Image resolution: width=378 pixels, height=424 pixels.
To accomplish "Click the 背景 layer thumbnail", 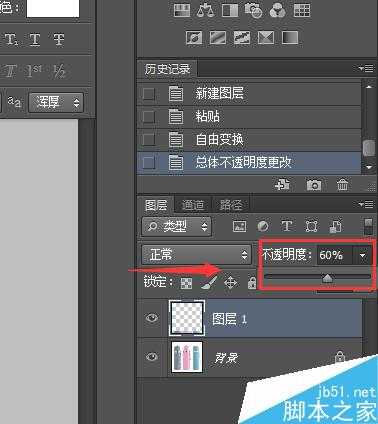I will [187, 357].
